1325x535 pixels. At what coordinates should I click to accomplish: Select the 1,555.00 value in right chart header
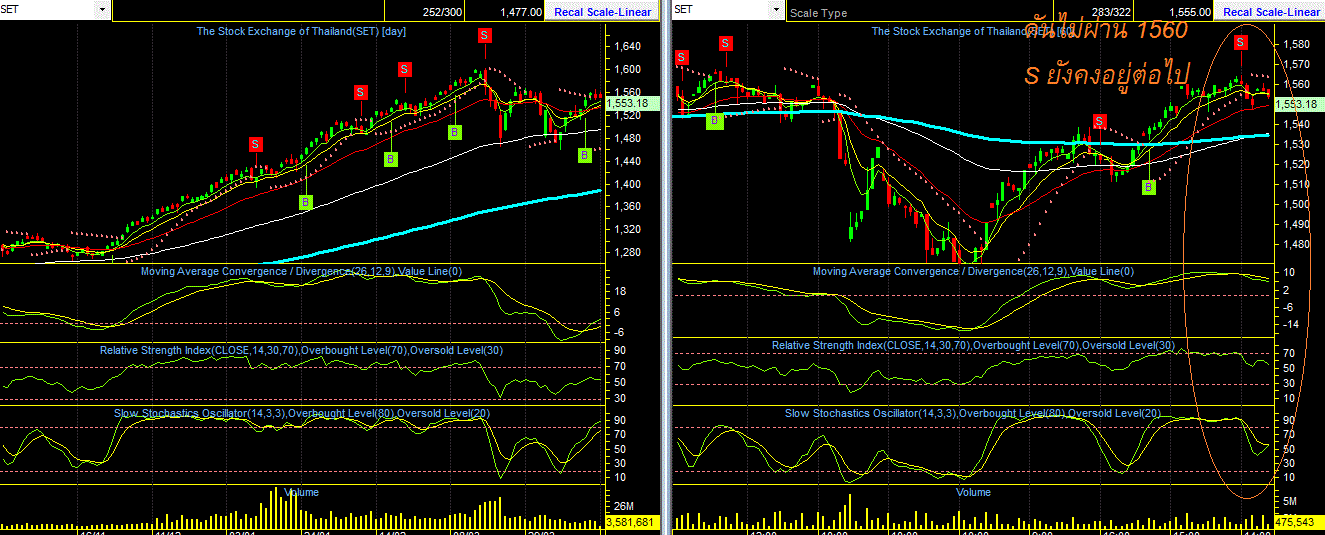(1190, 12)
